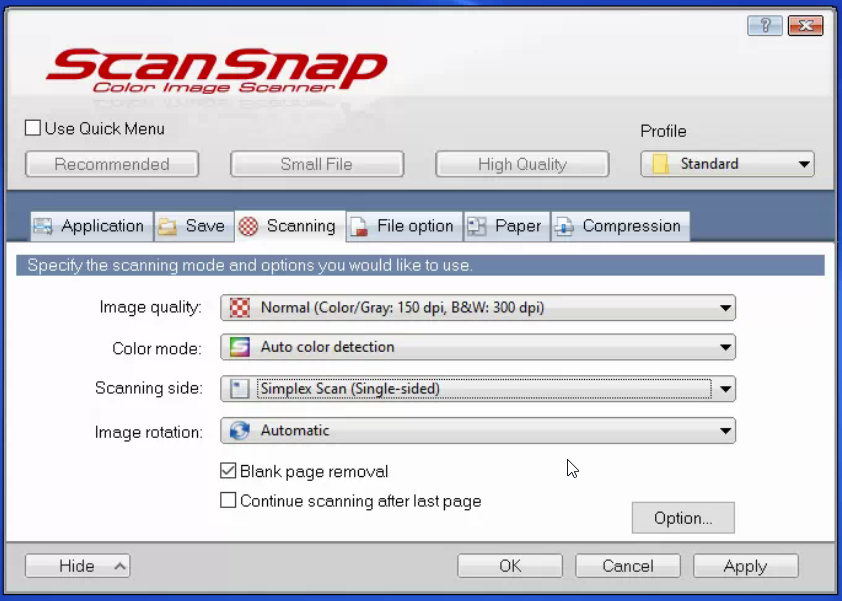Click the Apply button

745,566
